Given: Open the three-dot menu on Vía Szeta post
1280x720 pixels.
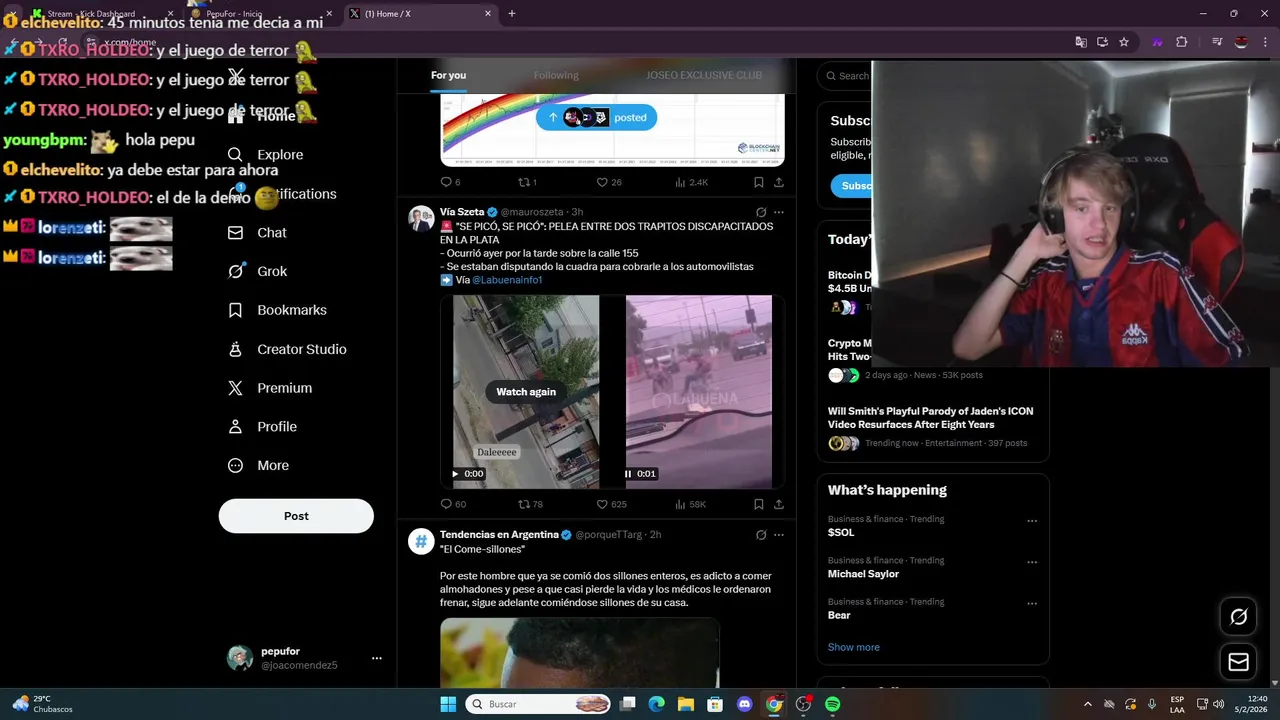Looking at the screenshot, I should [x=779, y=212].
